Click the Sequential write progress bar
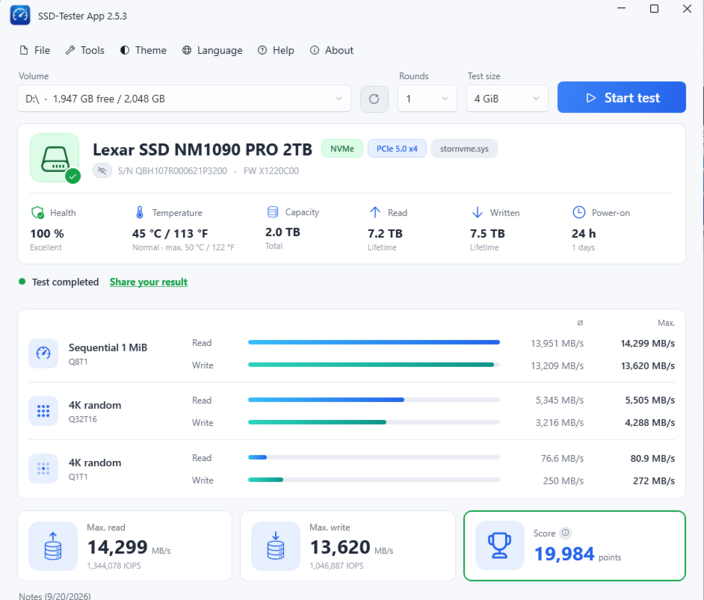 (x=374, y=365)
